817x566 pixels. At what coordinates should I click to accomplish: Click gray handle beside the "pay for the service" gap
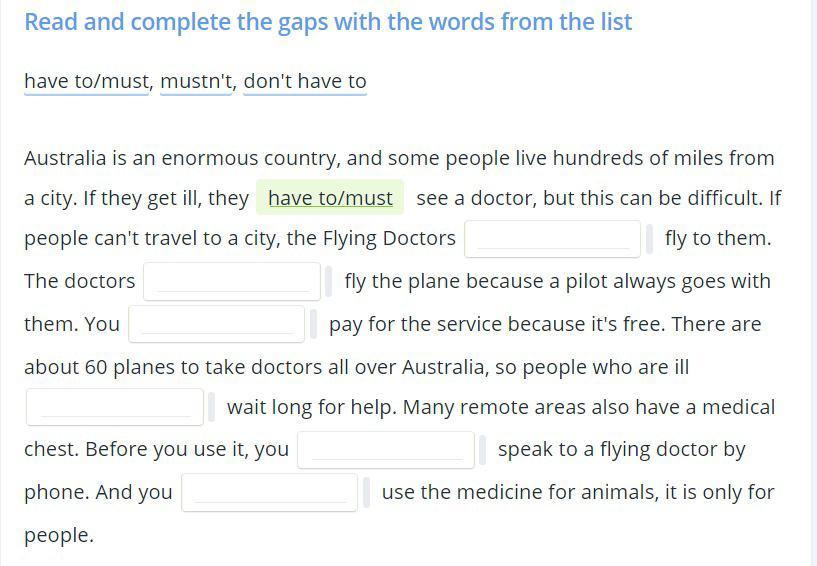point(313,324)
